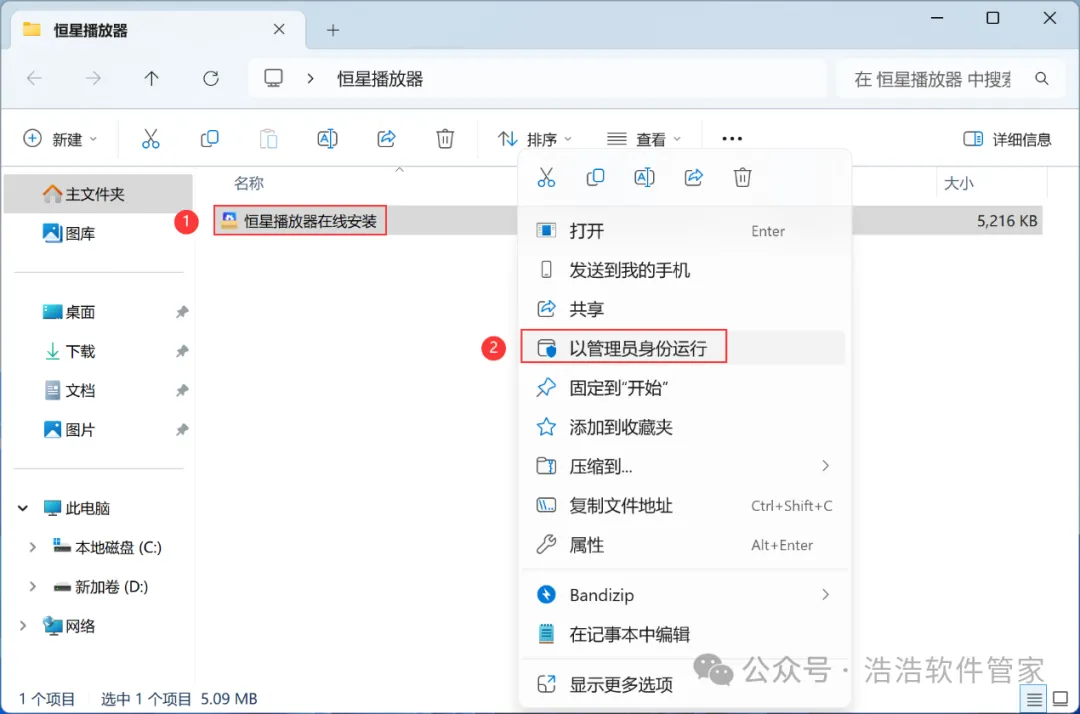Unpin 下载 using its pin icon

coord(182,351)
